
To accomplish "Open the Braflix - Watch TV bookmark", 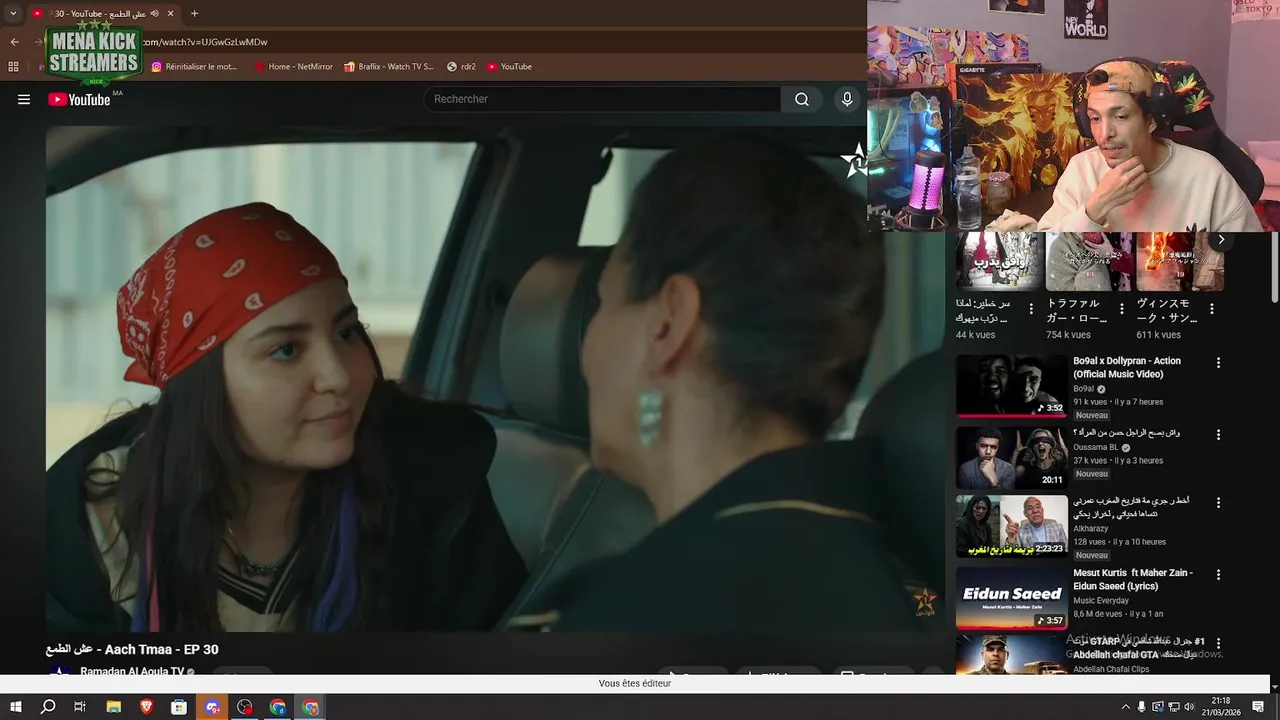I will click(389, 66).
